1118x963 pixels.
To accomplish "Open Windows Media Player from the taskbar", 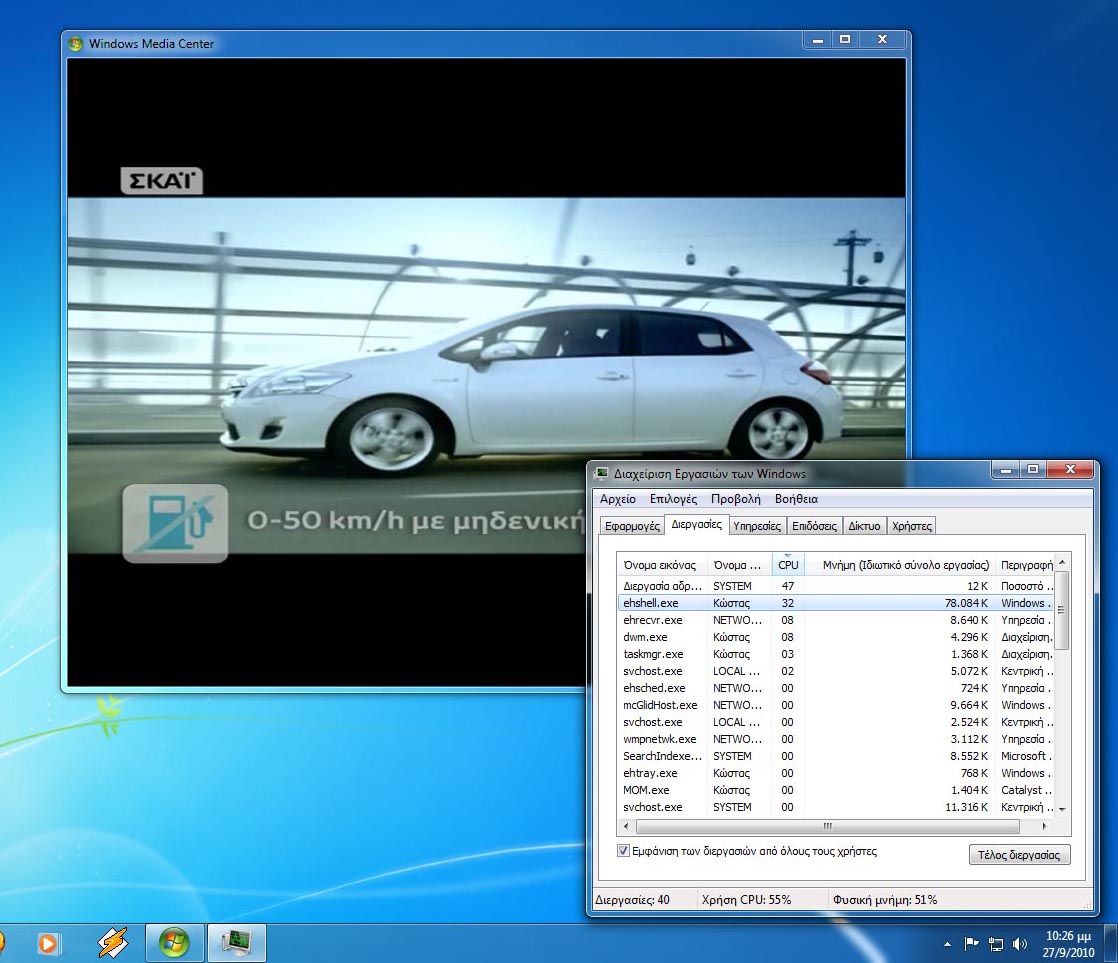I will [47, 942].
